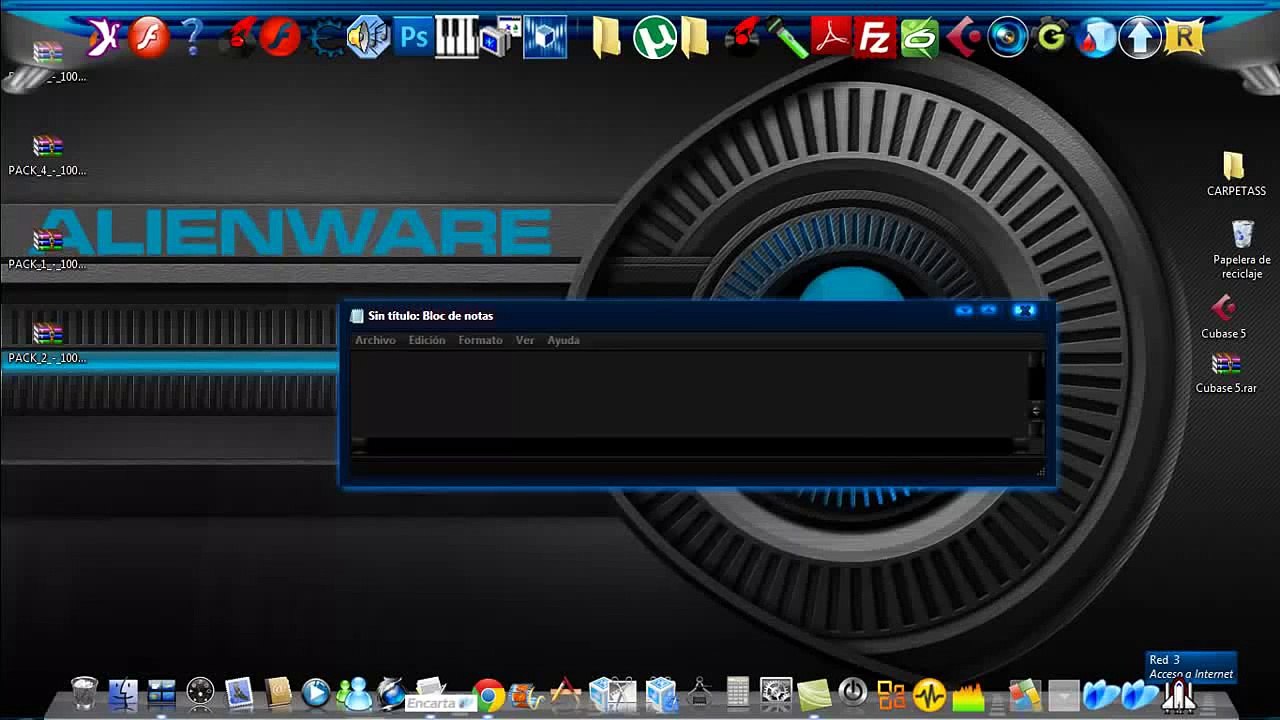Screen dimensions: 1280x720
Task: Open uTorrent from the top dock
Action: click(654, 39)
